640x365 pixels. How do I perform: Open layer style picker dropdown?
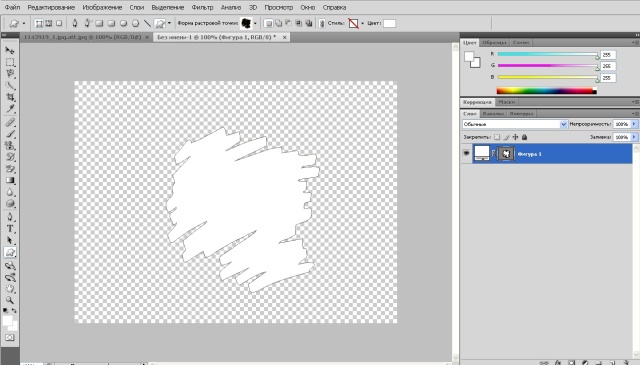coord(362,23)
